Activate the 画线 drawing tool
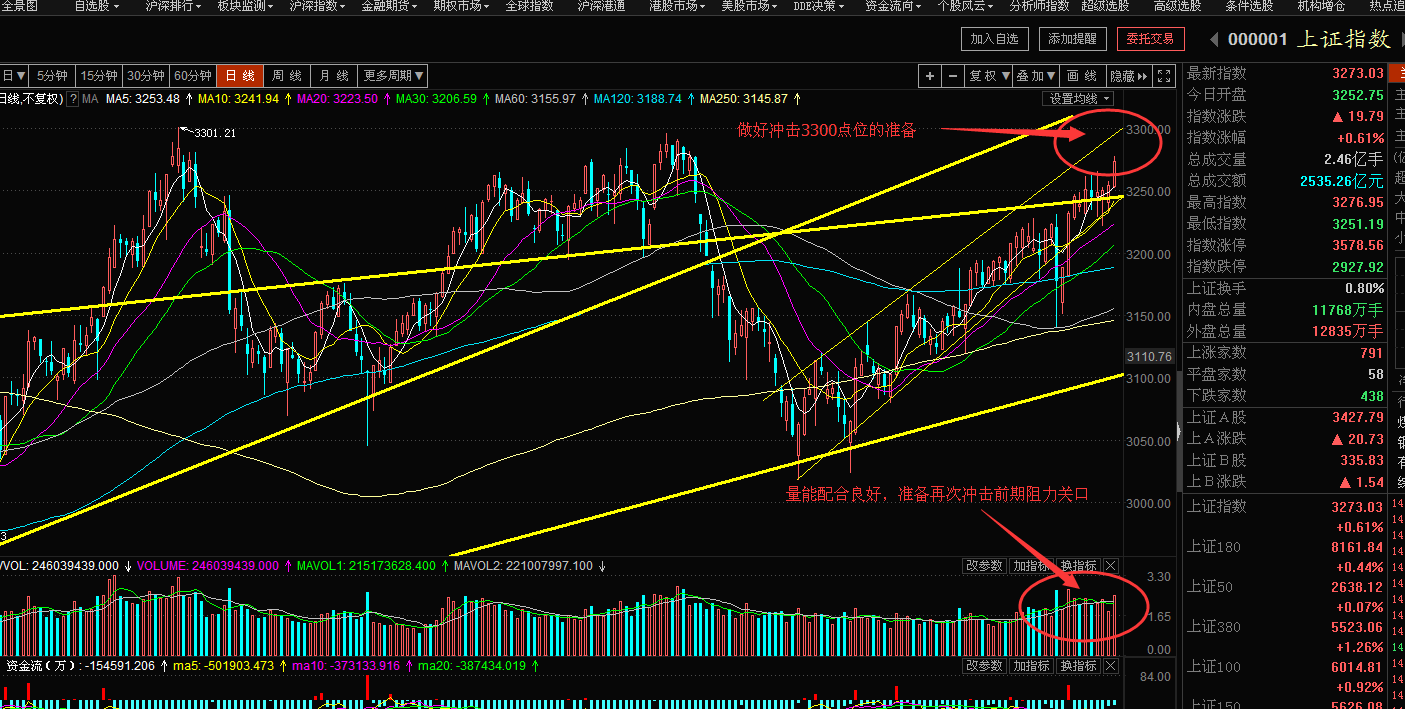 (1081, 76)
